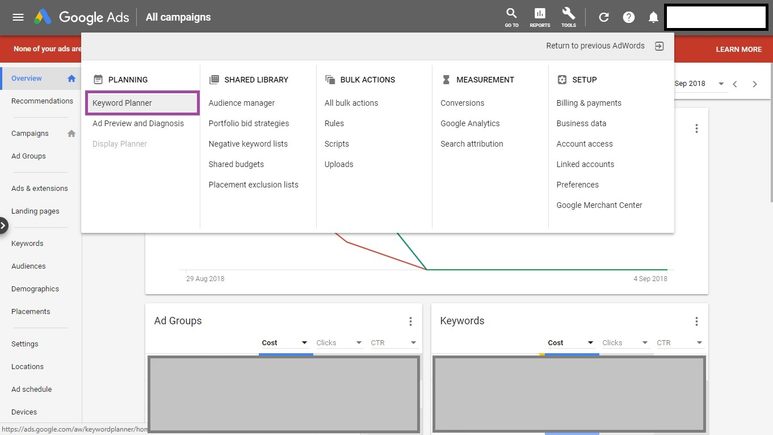Open Campaigns in sidebar
This screenshot has height=435, width=773.
click(x=30, y=134)
